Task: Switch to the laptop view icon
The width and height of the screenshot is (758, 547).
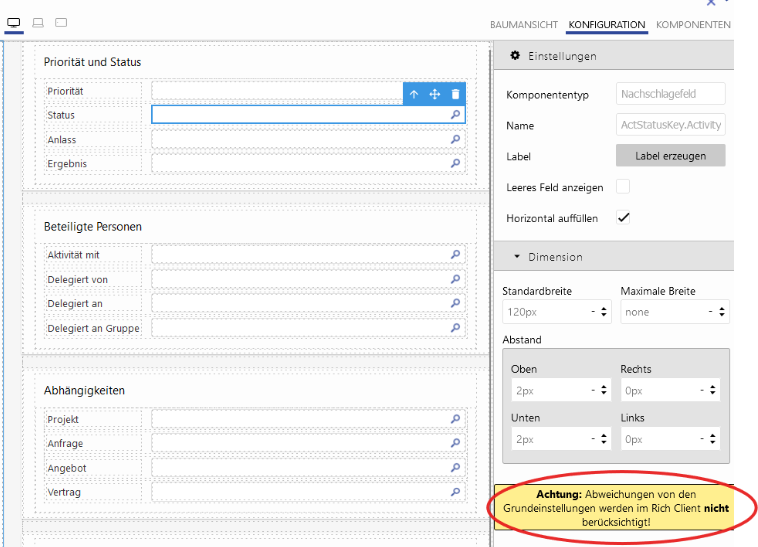Action: pyautogui.click(x=38, y=22)
